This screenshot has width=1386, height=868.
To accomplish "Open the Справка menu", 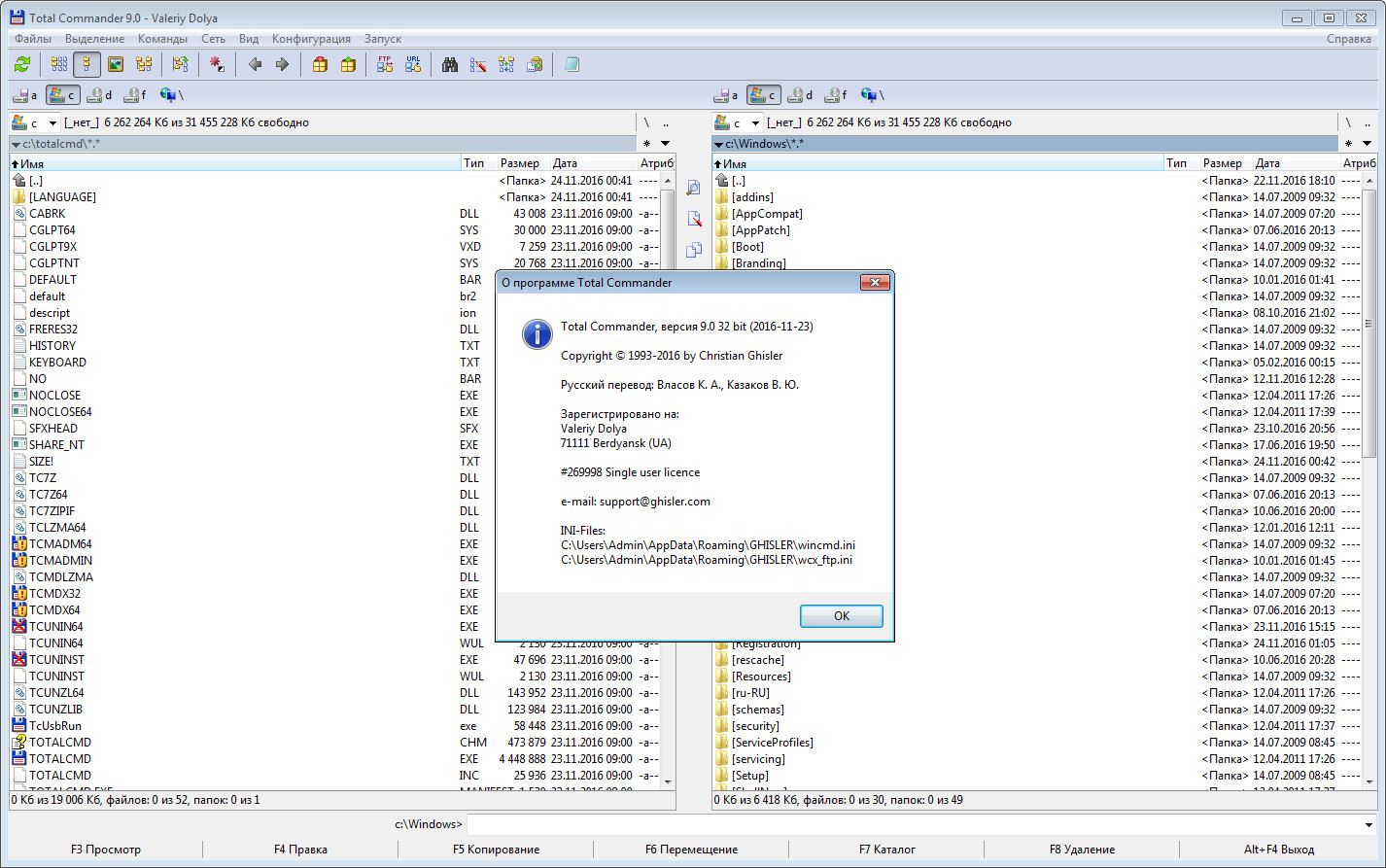I will pos(1349,39).
